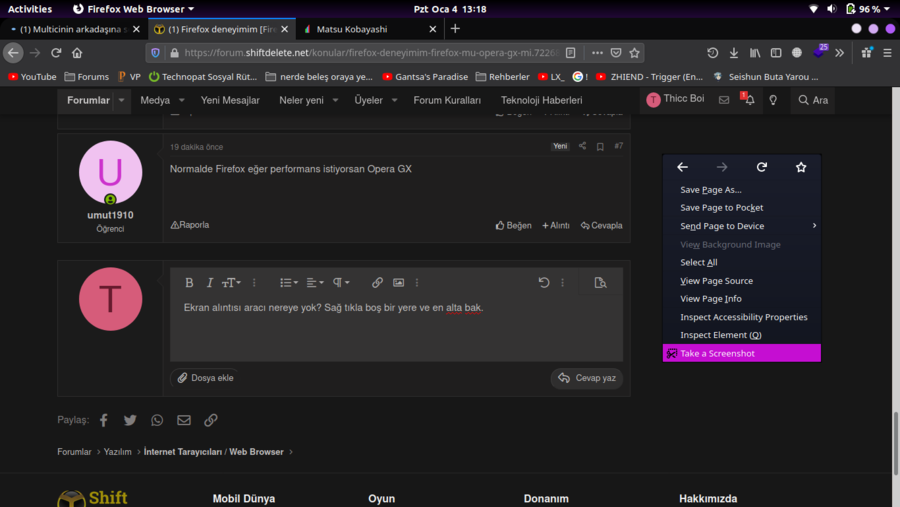The width and height of the screenshot is (900, 507).
Task: Open text alignment dropdown in editor
Action: [314, 283]
